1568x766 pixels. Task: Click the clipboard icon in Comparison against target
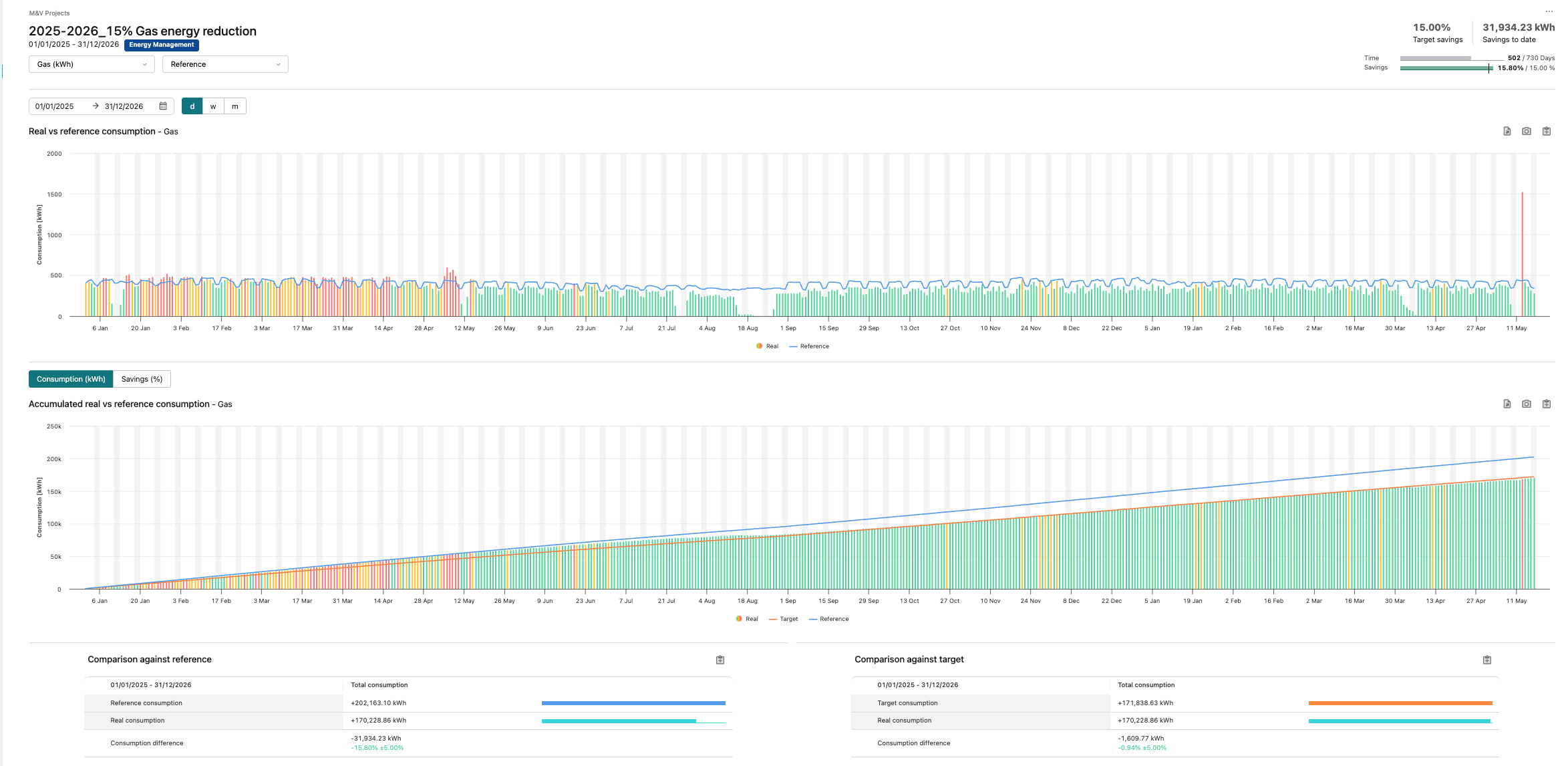pos(1487,660)
